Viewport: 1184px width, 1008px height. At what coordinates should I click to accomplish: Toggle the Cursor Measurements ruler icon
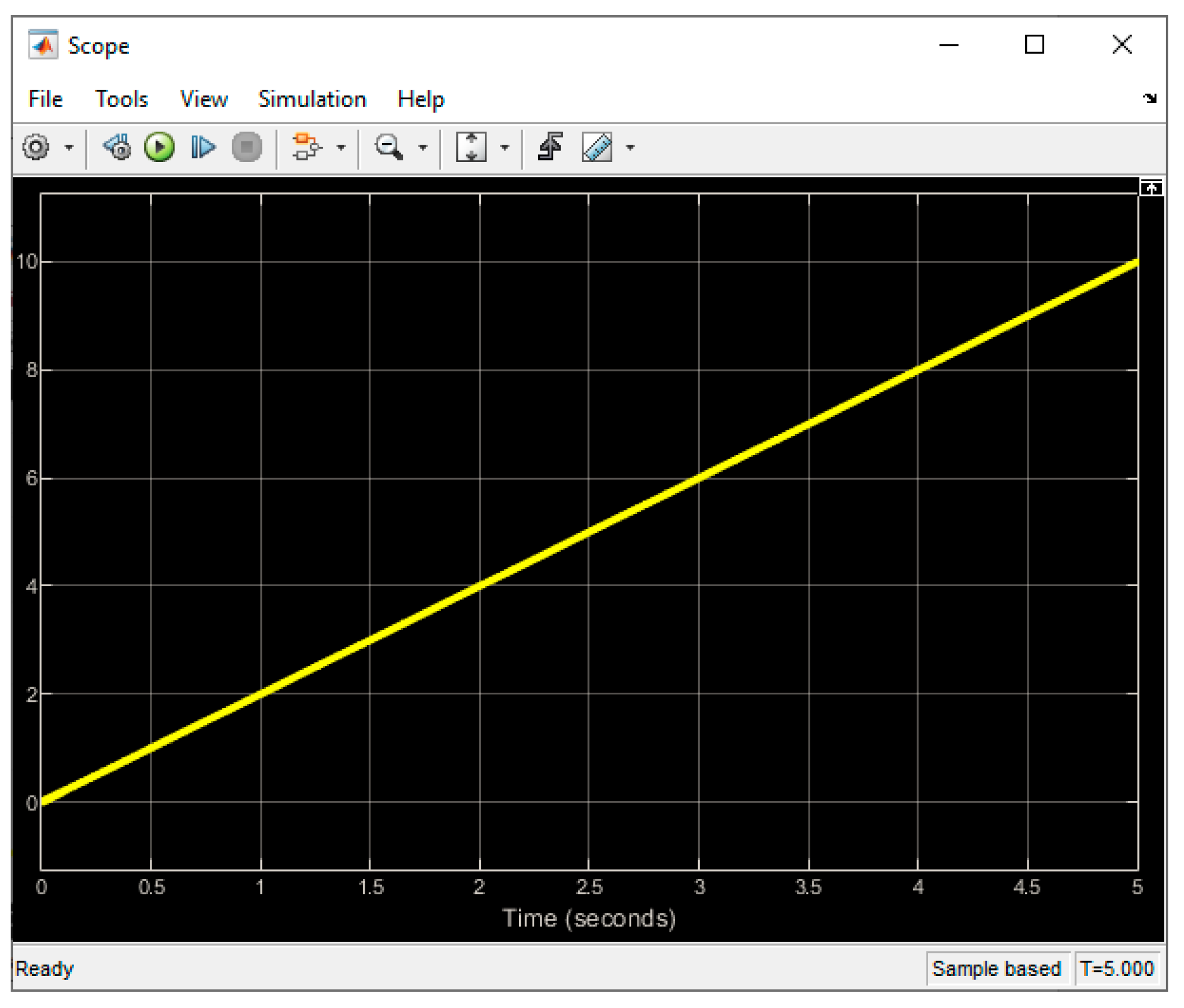(x=596, y=148)
